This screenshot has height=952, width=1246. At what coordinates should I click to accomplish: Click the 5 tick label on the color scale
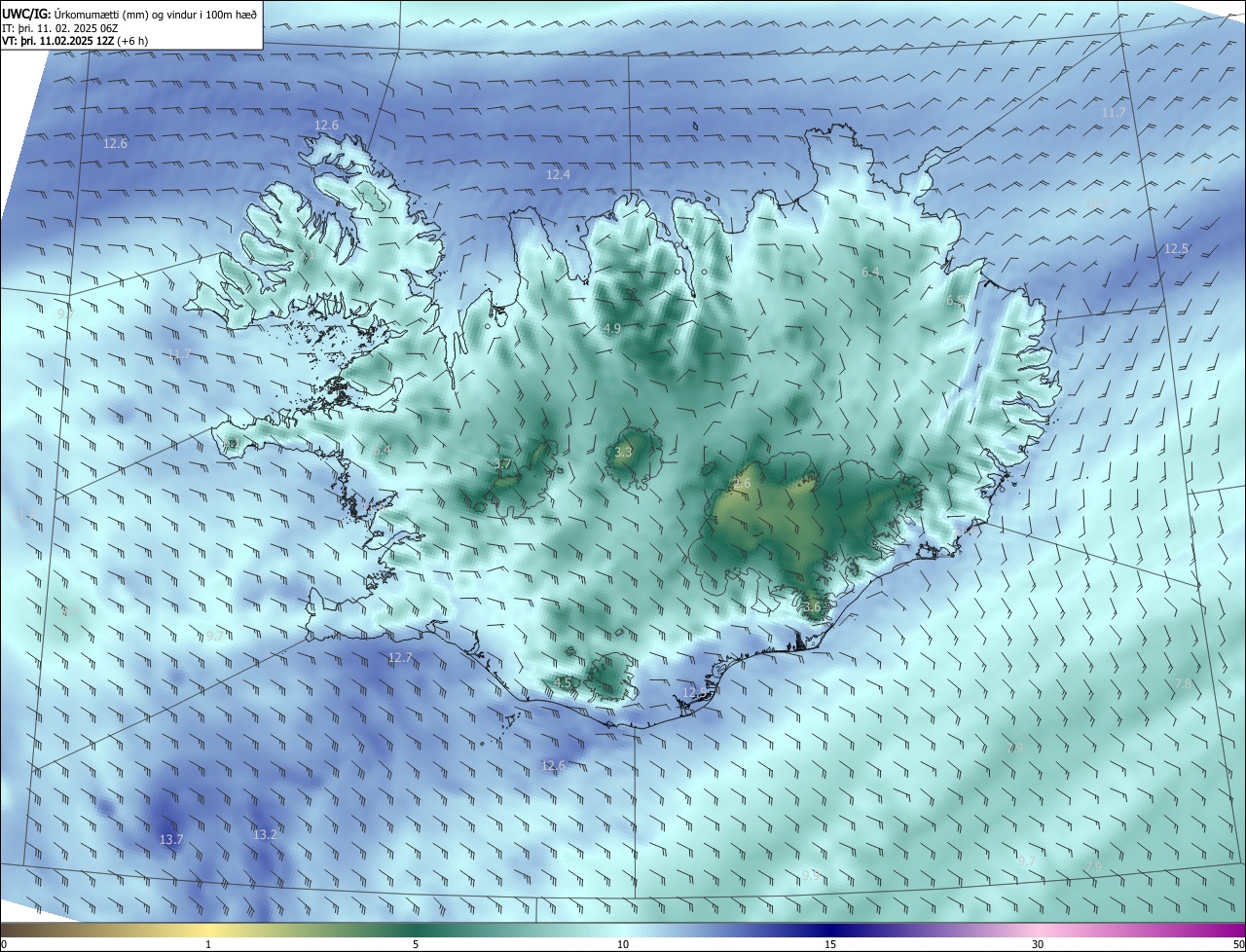click(416, 945)
